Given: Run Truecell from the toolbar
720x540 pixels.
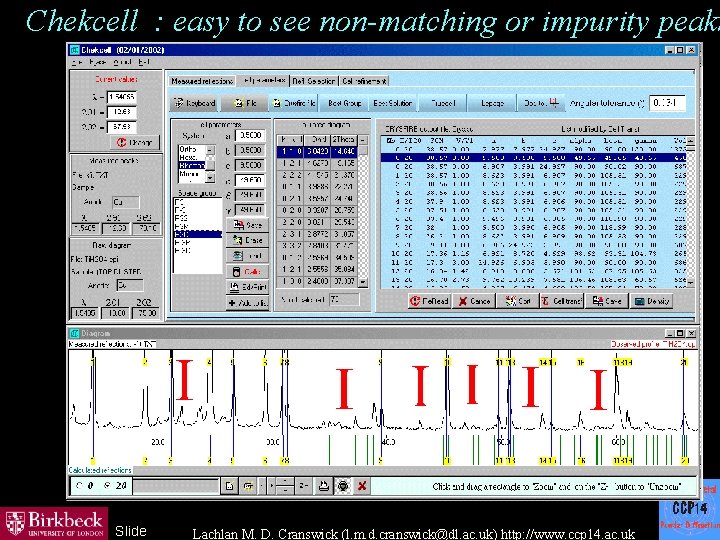Looking at the screenshot, I should 443,103.
